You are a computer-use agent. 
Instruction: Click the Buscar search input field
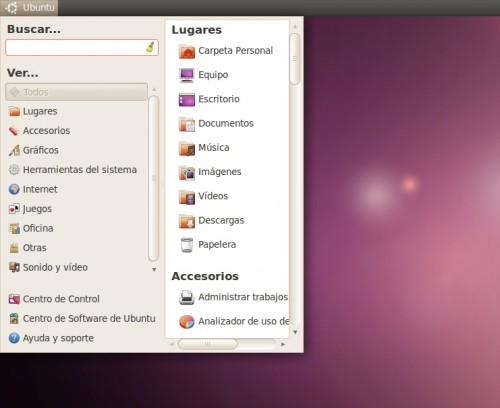[x=82, y=47]
